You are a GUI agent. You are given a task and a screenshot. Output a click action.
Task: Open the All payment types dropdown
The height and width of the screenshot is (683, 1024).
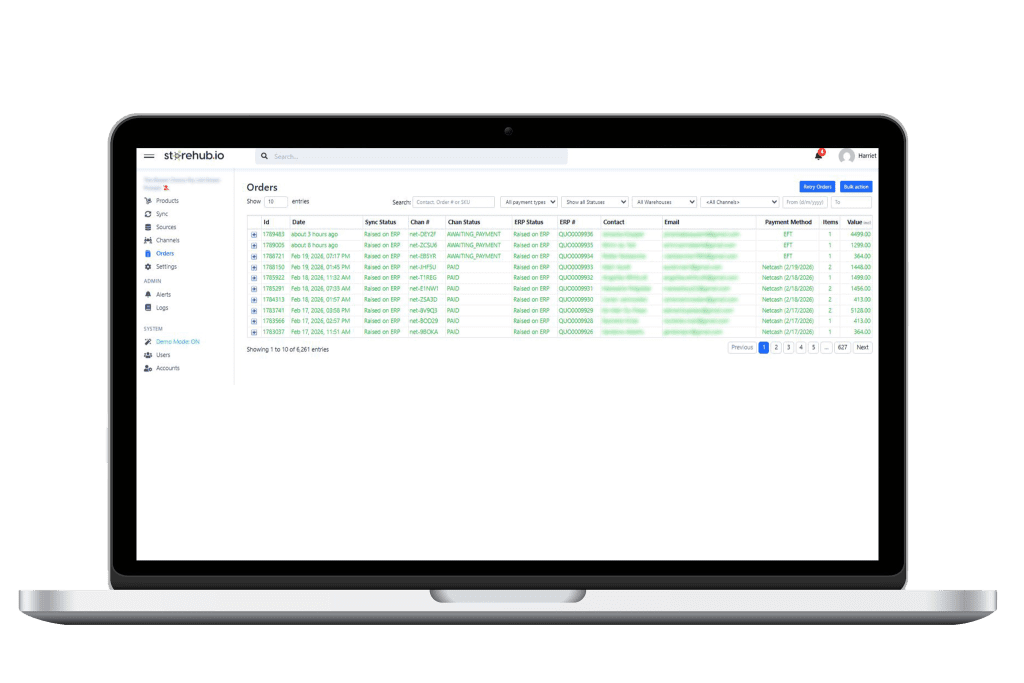[529, 202]
